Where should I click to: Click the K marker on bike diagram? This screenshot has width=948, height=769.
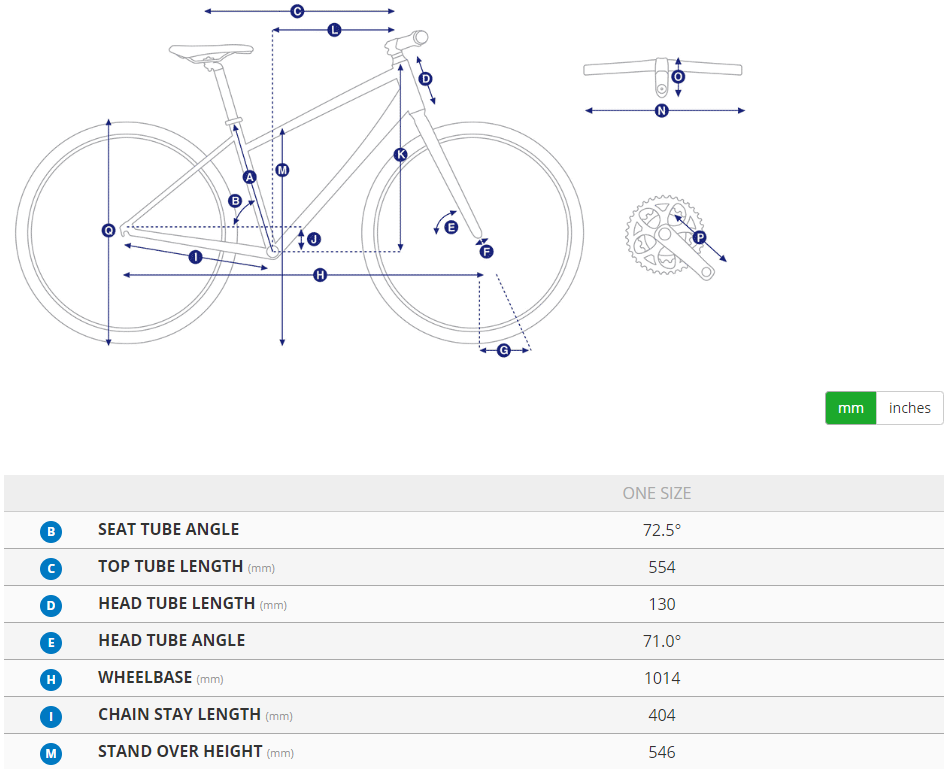pos(400,154)
